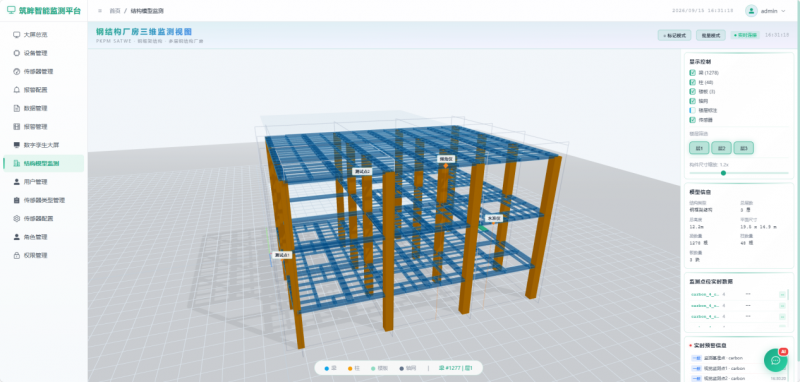
Task: Click the 传感器配置 gear icon
Action: (x=16, y=218)
